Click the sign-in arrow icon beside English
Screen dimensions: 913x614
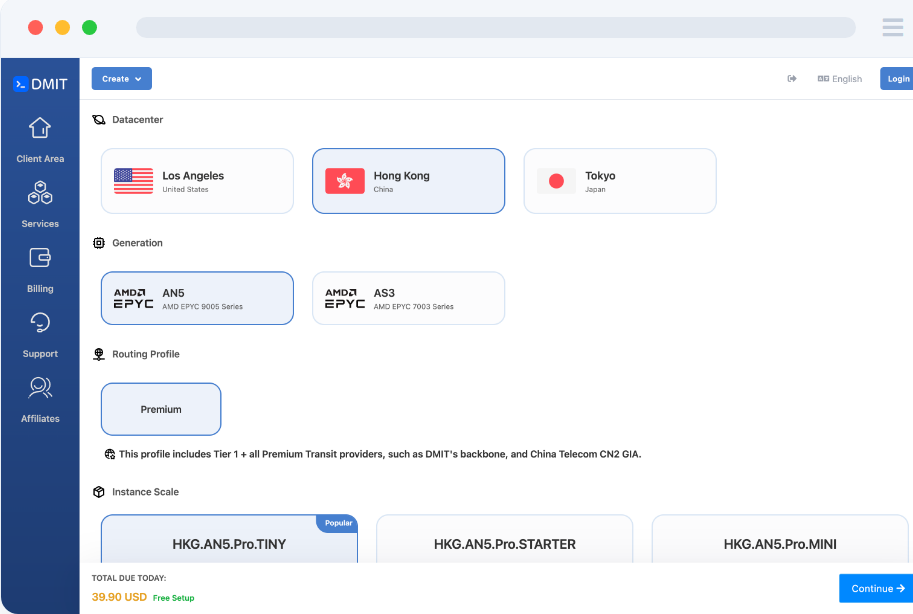tap(792, 79)
